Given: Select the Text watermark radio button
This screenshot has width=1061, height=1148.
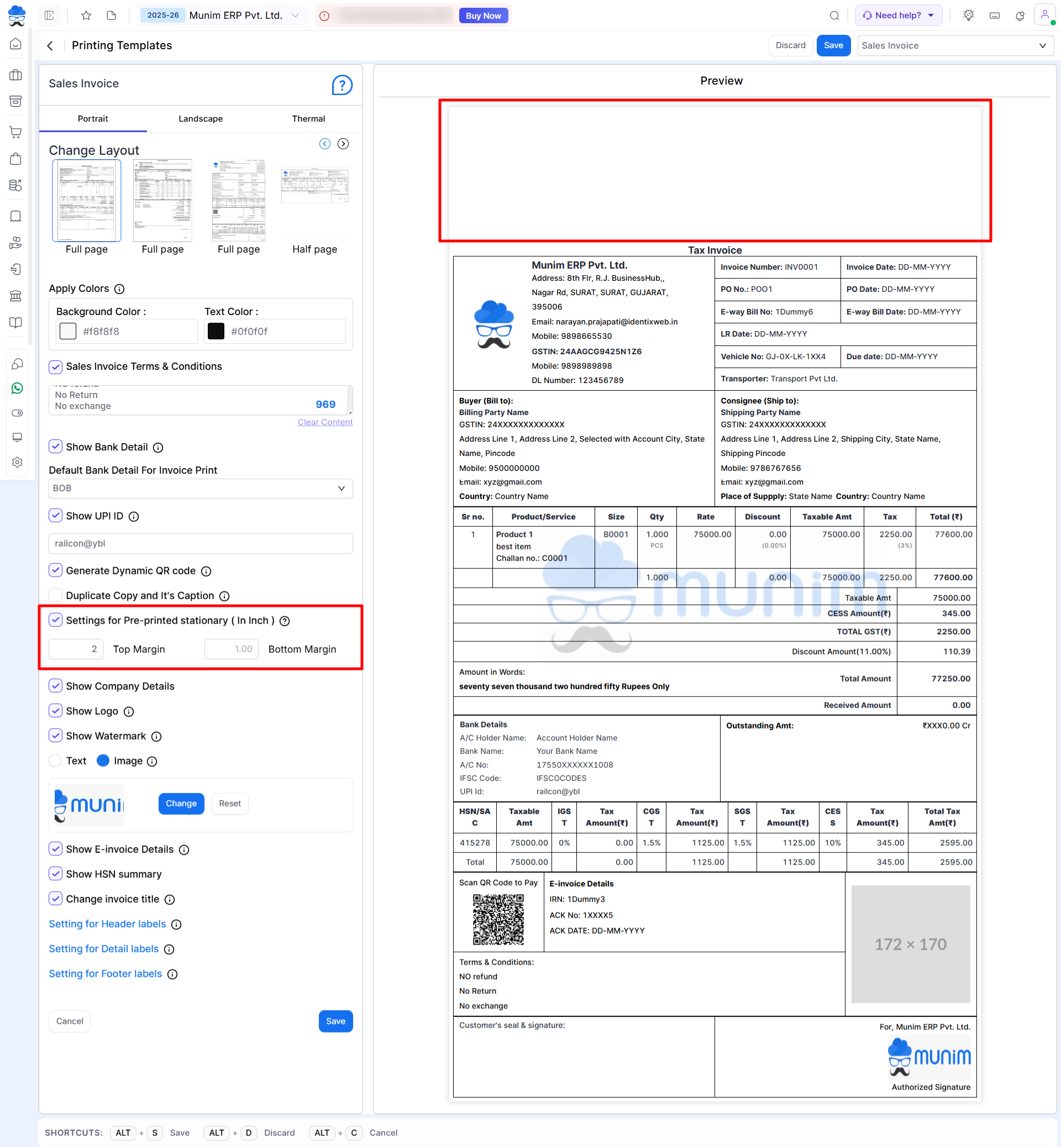Looking at the screenshot, I should (x=56, y=761).
